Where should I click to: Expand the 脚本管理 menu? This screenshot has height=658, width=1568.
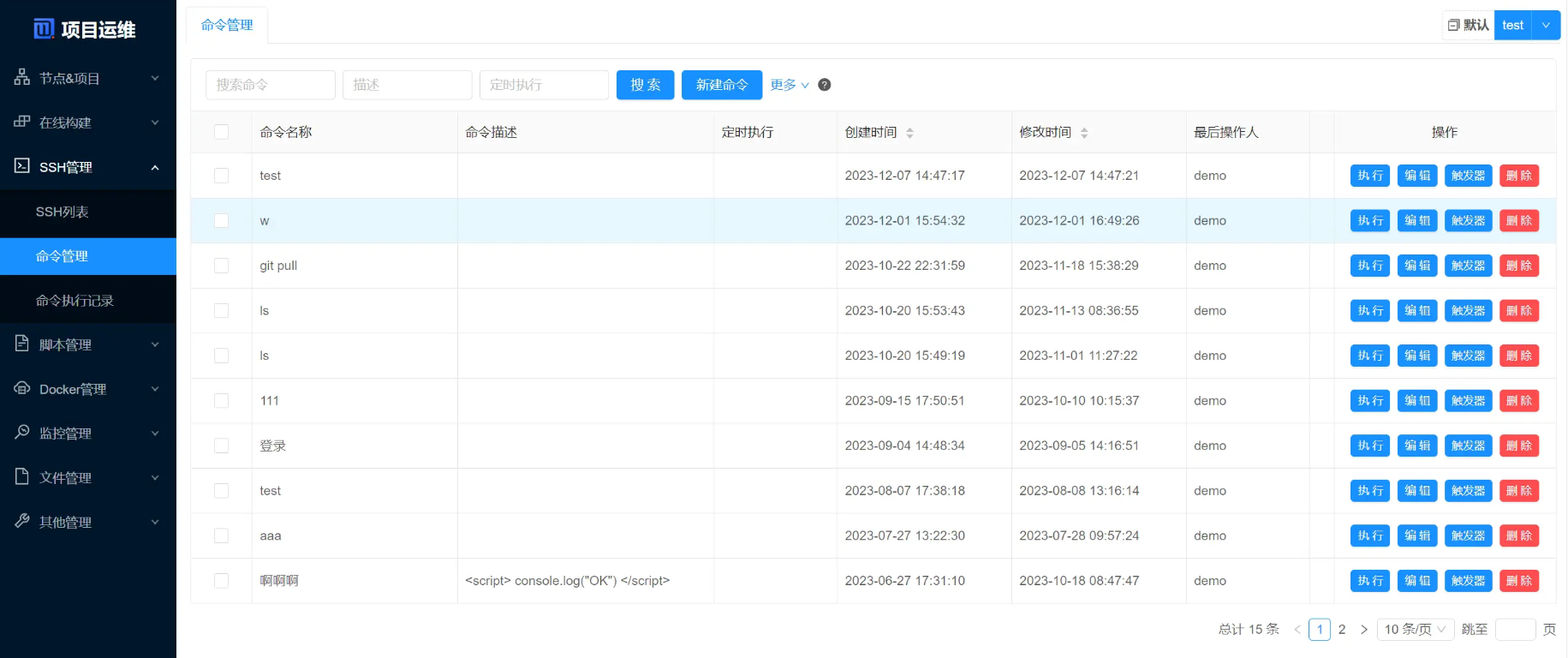[155, 344]
